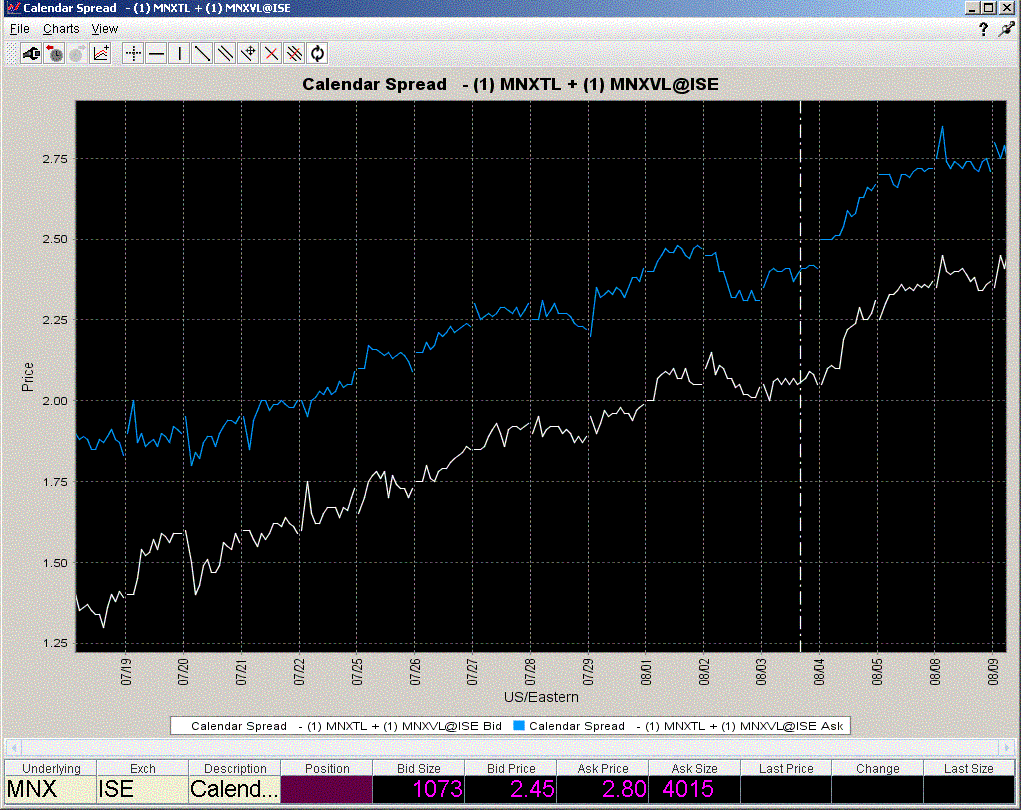Click the Position column header
This screenshot has height=810, width=1021.
click(x=326, y=768)
